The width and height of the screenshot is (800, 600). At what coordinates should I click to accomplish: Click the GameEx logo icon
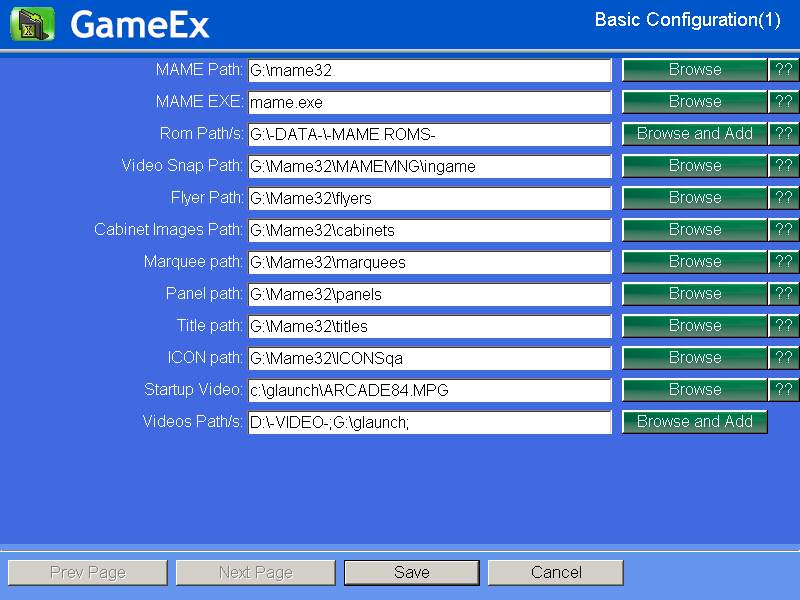tap(32, 24)
